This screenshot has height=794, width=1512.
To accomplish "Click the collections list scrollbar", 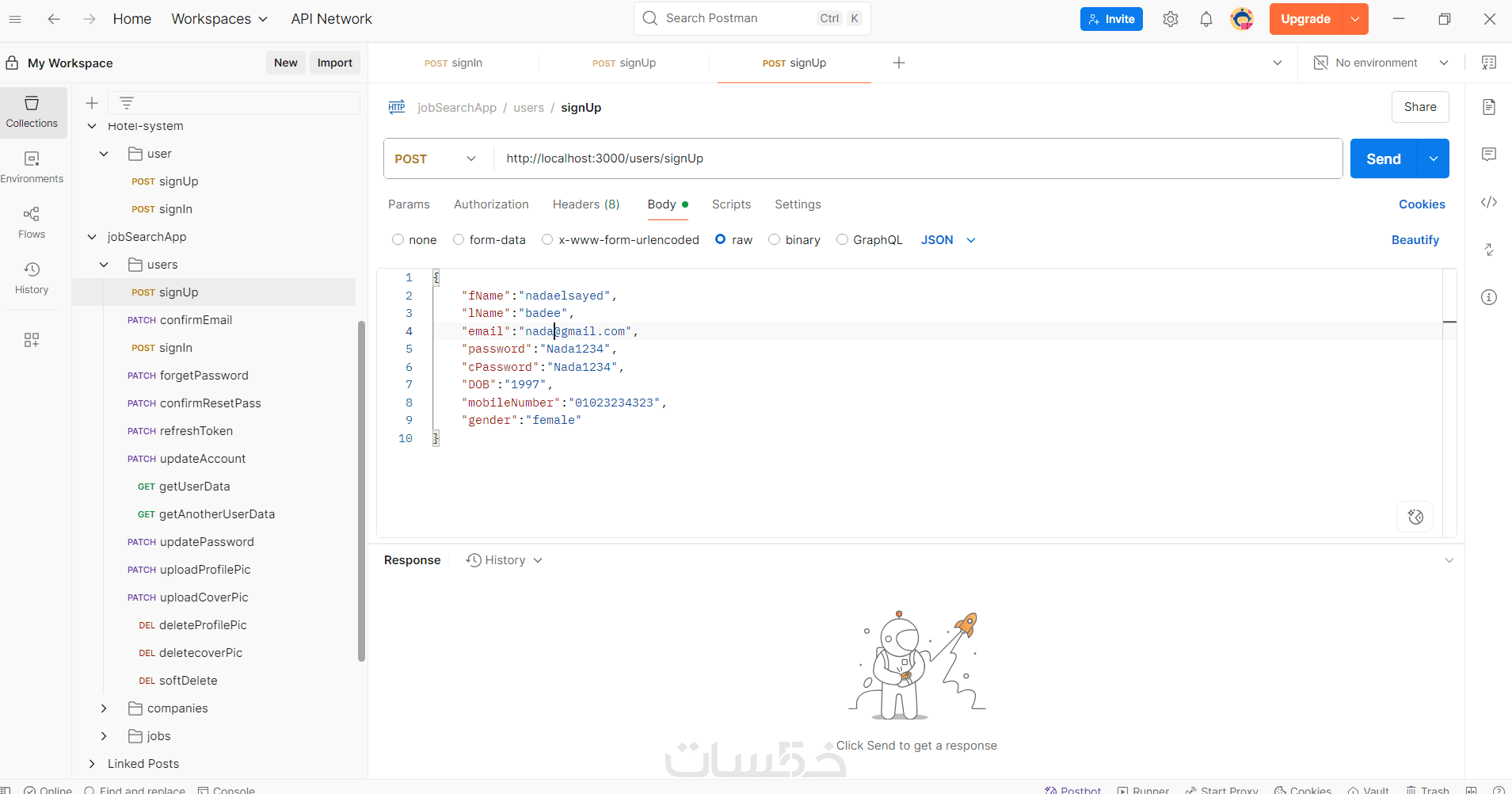I will pos(361,491).
